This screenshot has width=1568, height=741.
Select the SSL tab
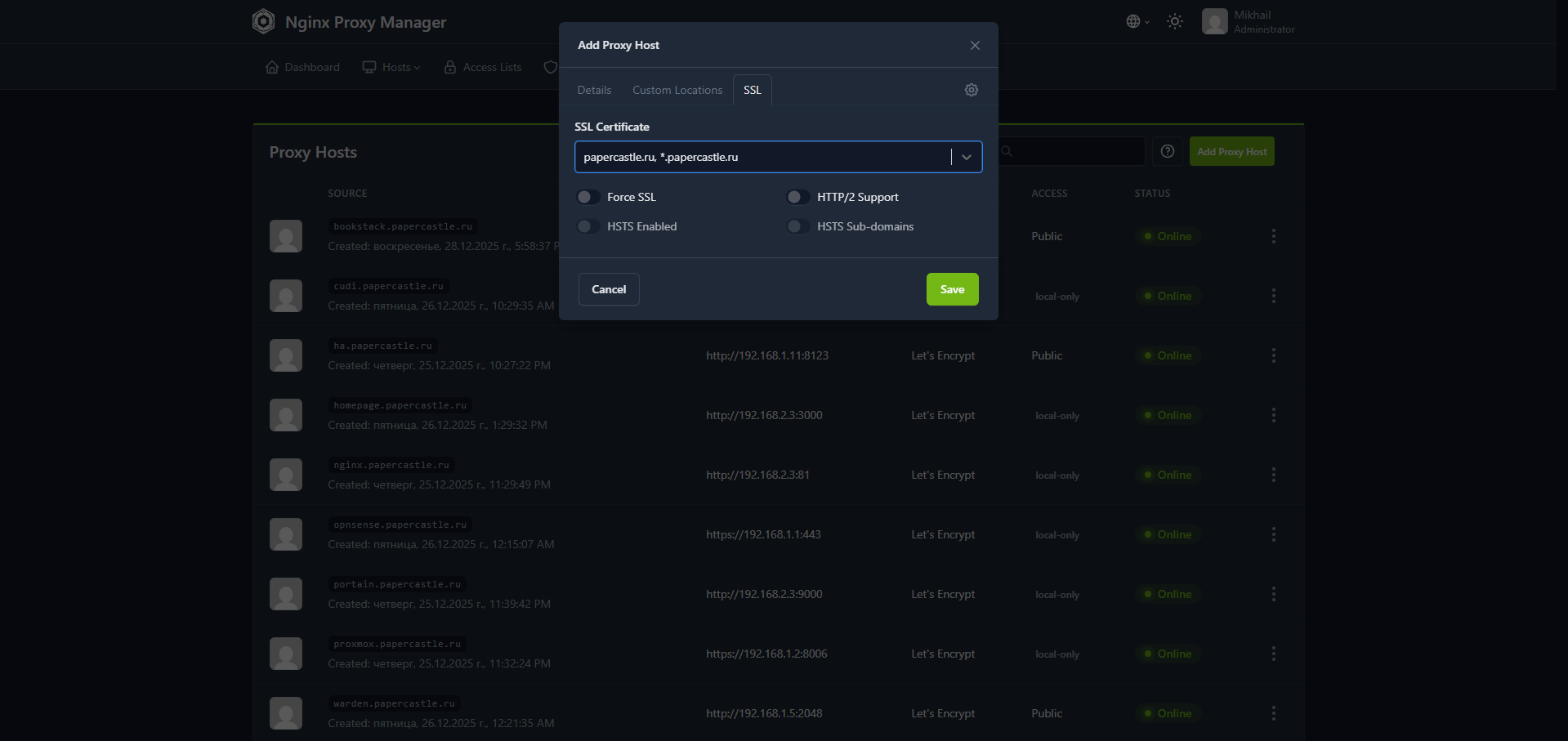click(753, 90)
